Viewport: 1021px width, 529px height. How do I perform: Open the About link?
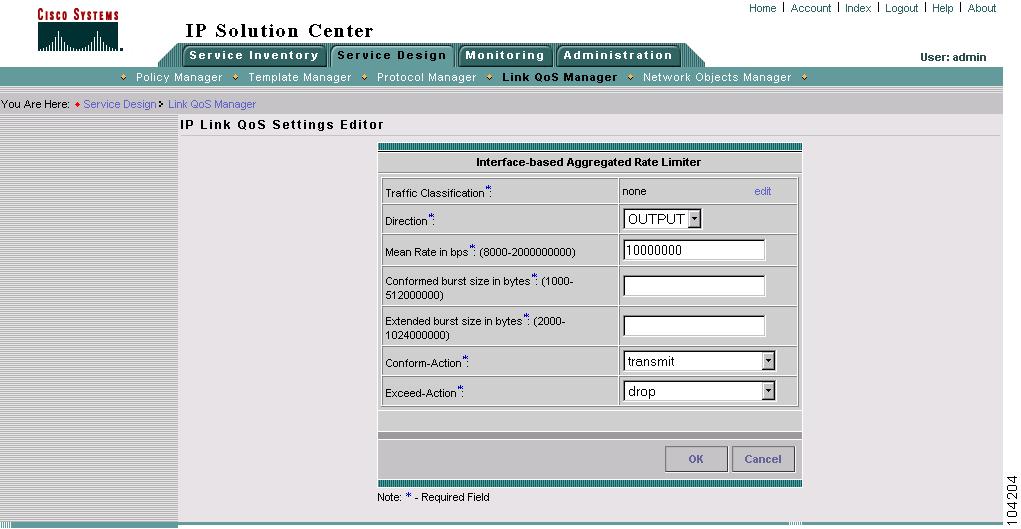pyautogui.click(x=982, y=8)
